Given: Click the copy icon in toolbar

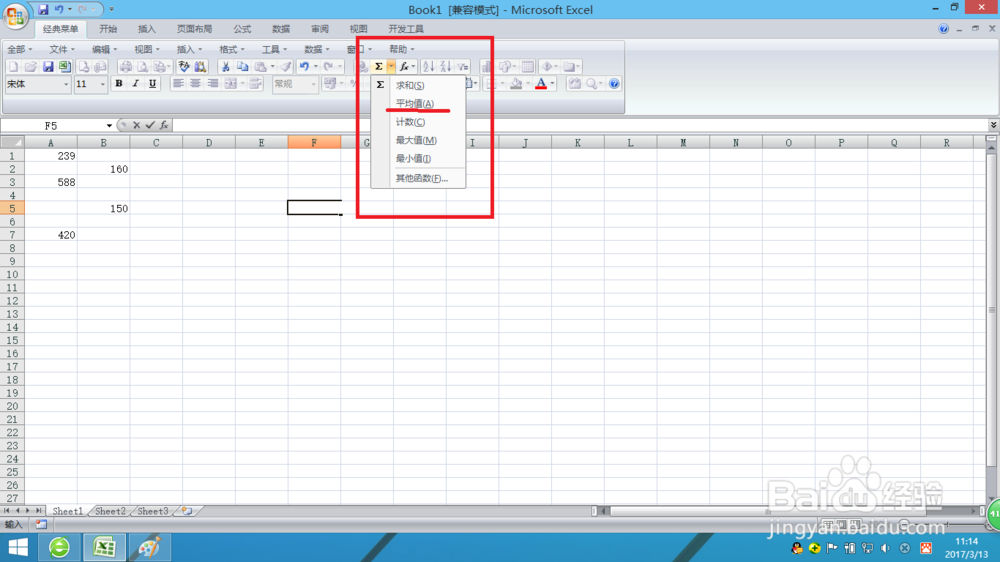Looking at the screenshot, I should [242, 66].
